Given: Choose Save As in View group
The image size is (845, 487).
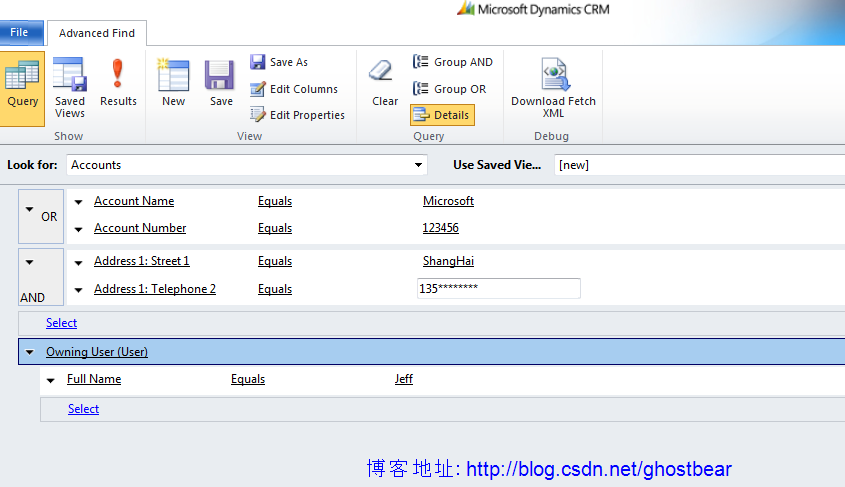Looking at the screenshot, I should pos(279,62).
